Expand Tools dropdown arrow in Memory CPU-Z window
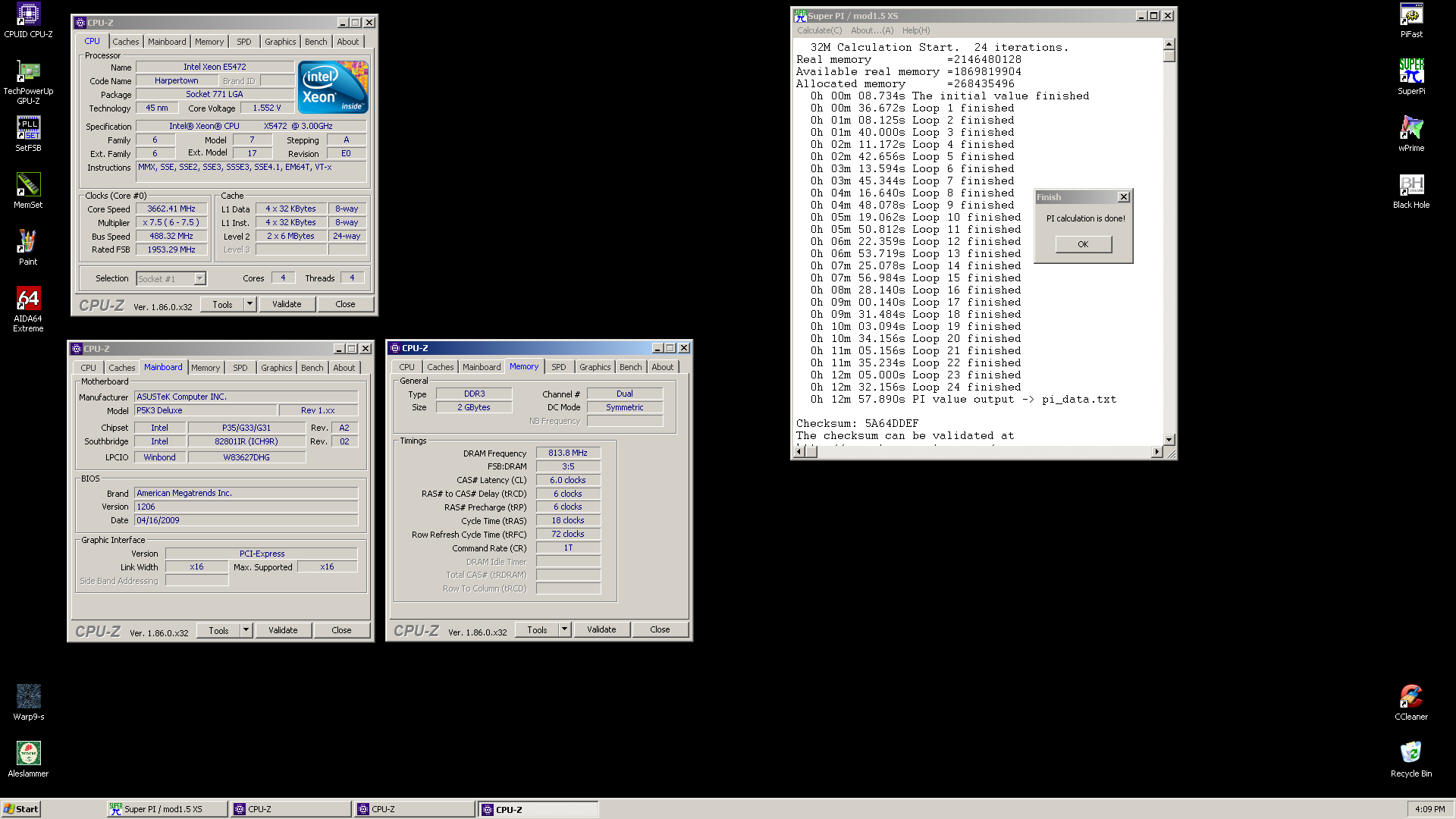1456x819 pixels. point(564,629)
